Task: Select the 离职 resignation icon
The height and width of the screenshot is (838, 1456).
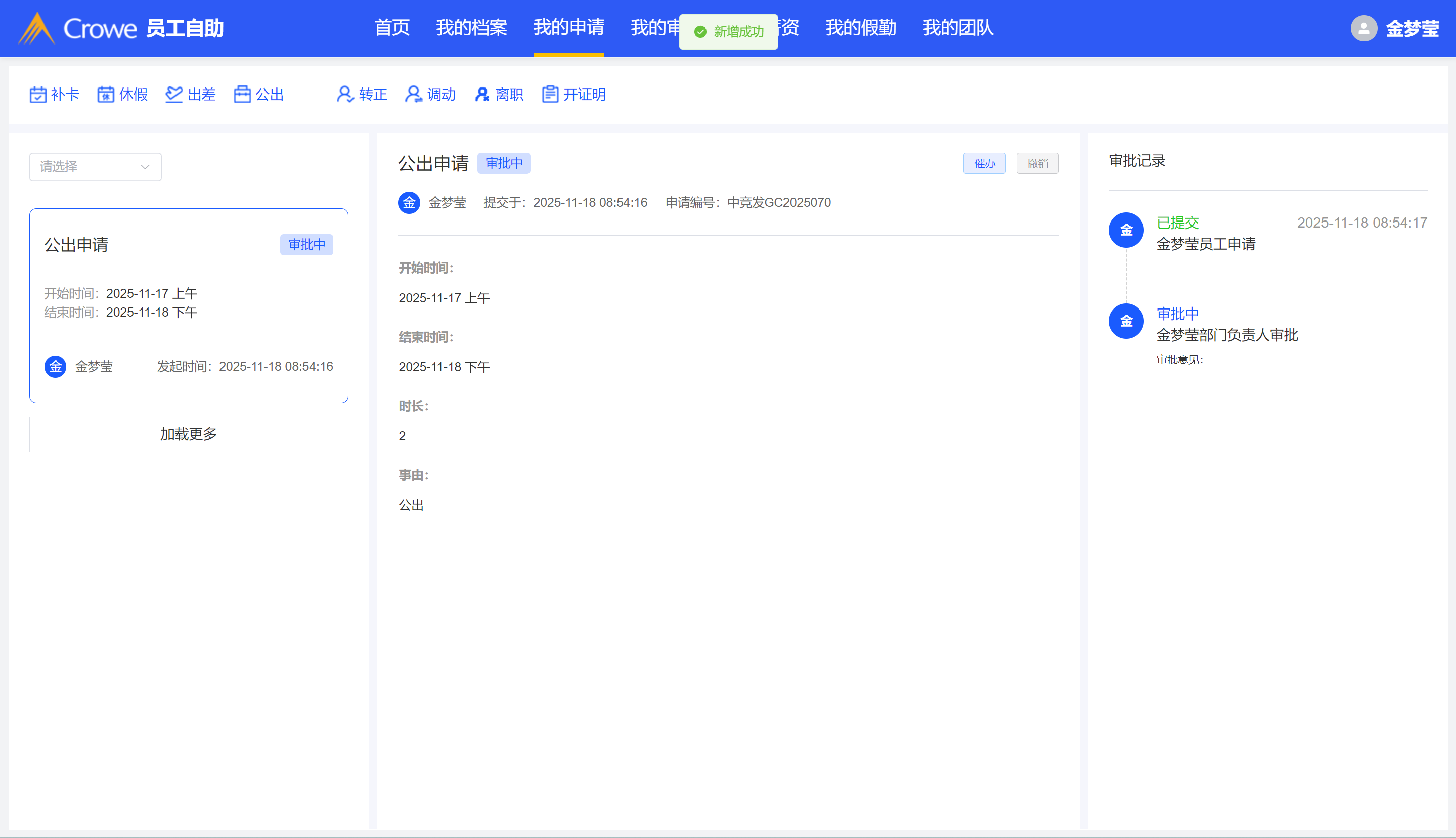Action: click(481, 95)
